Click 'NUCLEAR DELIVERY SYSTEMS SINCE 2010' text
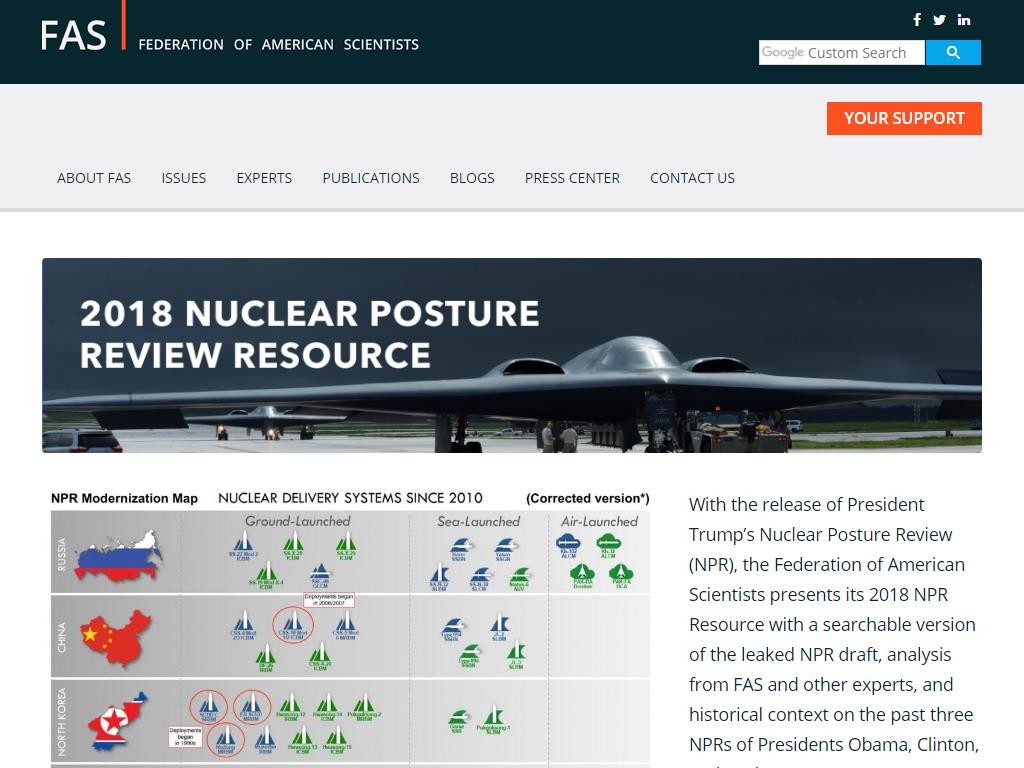 (350, 498)
